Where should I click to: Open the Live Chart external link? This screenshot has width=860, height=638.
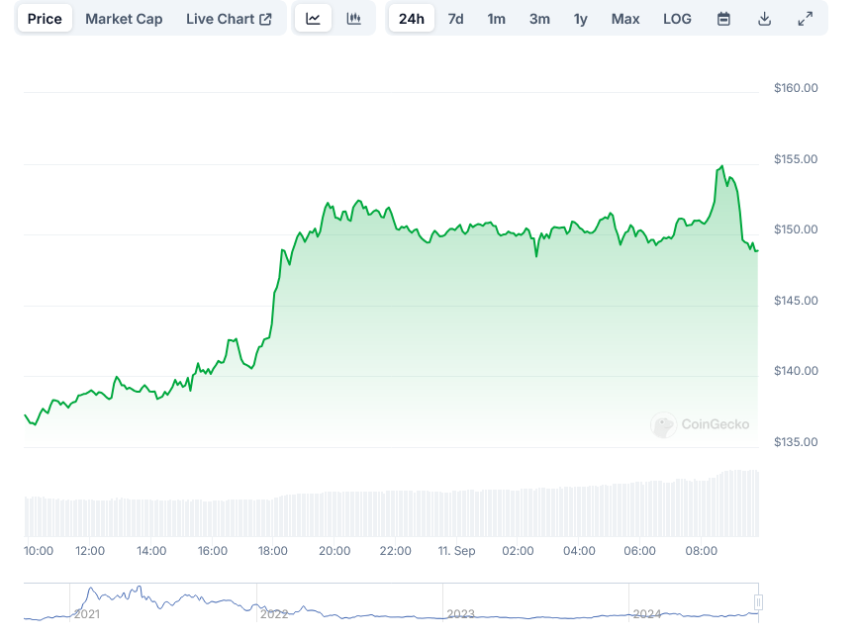pyautogui.click(x=229, y=19)
